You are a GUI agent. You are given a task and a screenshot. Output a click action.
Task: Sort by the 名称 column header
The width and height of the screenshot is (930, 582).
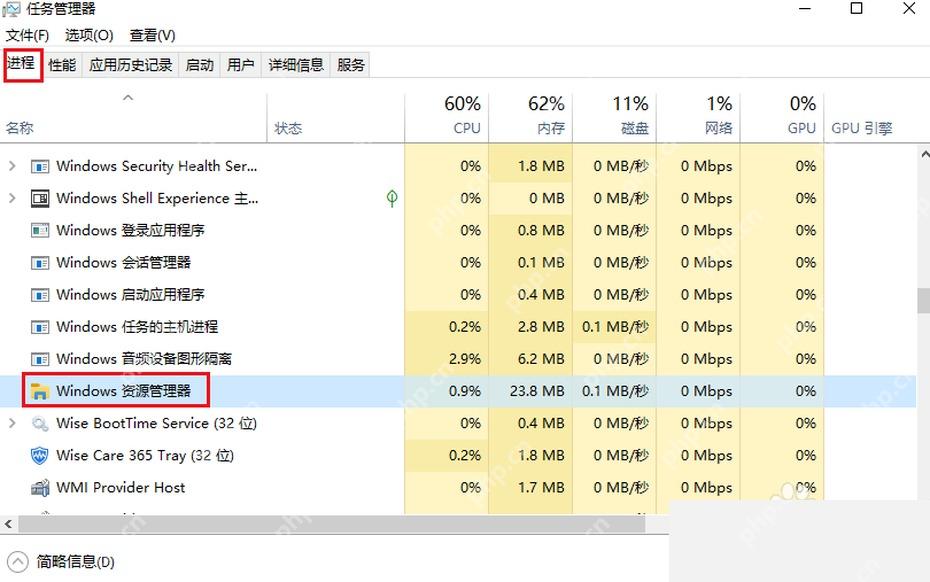(x=133, y=117)
